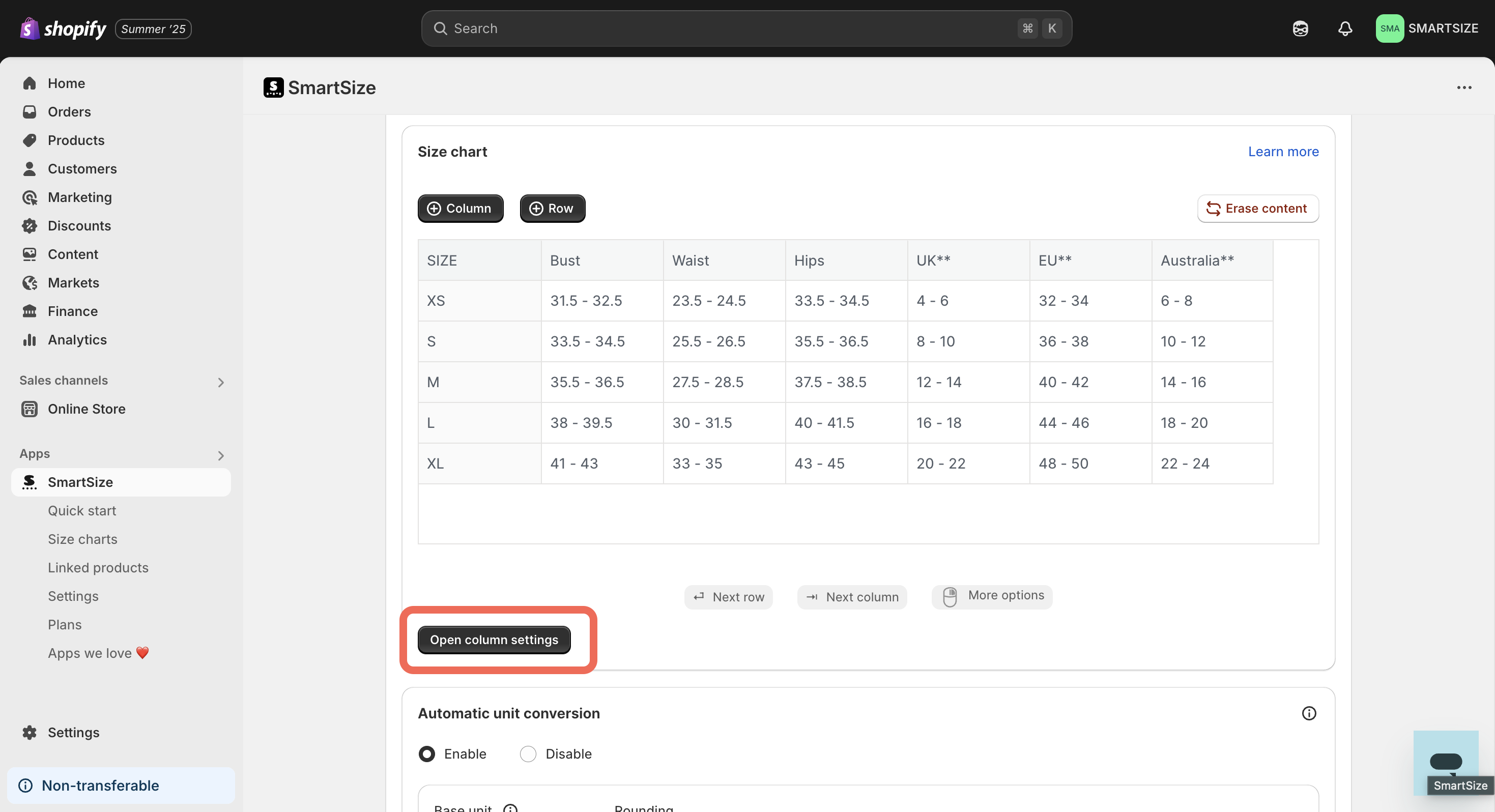Click the Home icon in sidebar
The width and height of the screenshot is (1495, 812).
pyautogui.click(x=30, y=83)
